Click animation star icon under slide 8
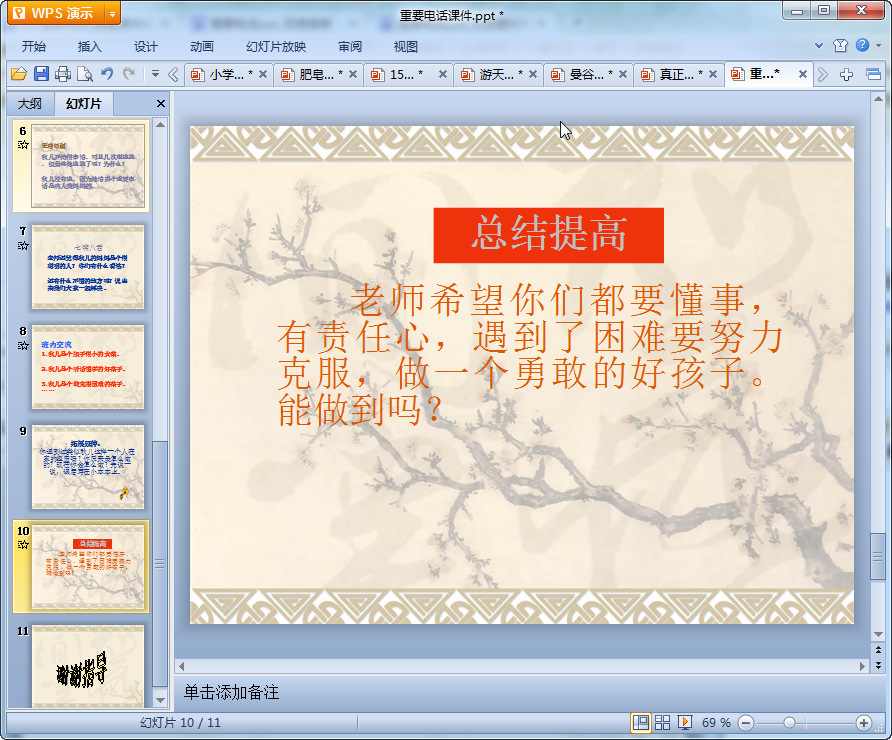 point(23,345)
